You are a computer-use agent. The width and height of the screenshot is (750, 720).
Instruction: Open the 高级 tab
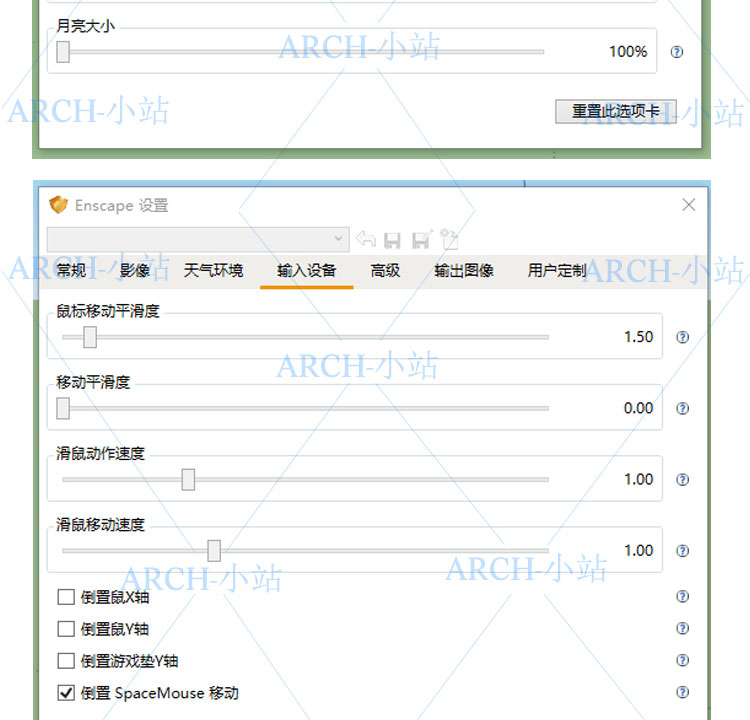coord(385,271)
